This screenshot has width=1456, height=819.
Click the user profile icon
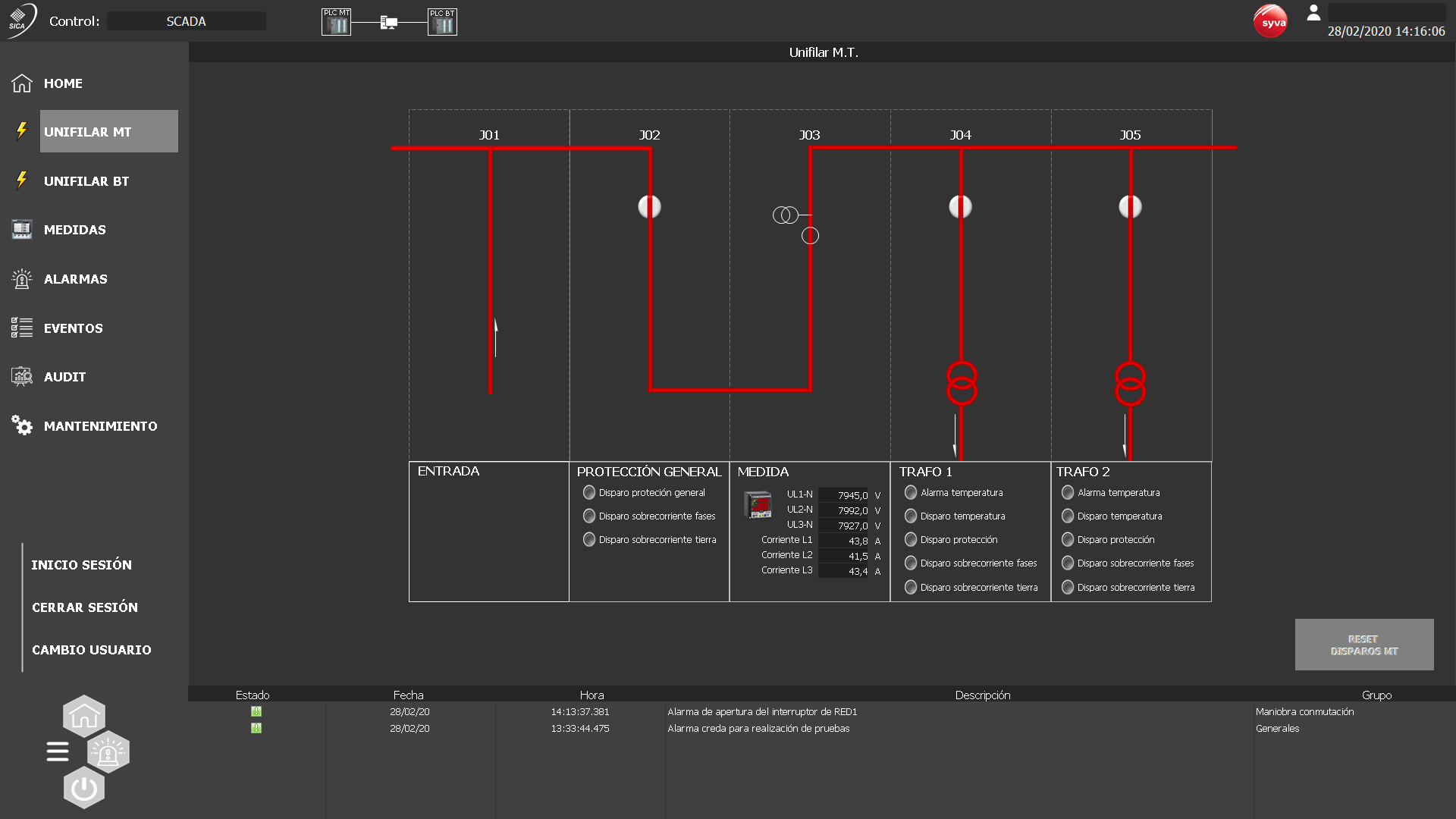1313,13
